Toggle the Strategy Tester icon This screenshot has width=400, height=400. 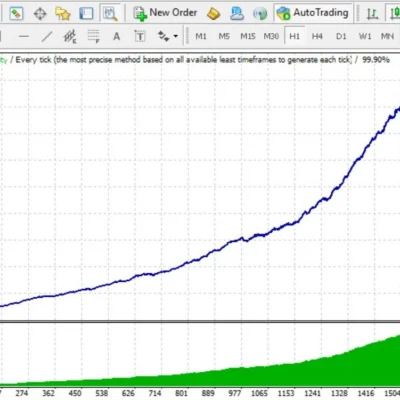[110, 14]
